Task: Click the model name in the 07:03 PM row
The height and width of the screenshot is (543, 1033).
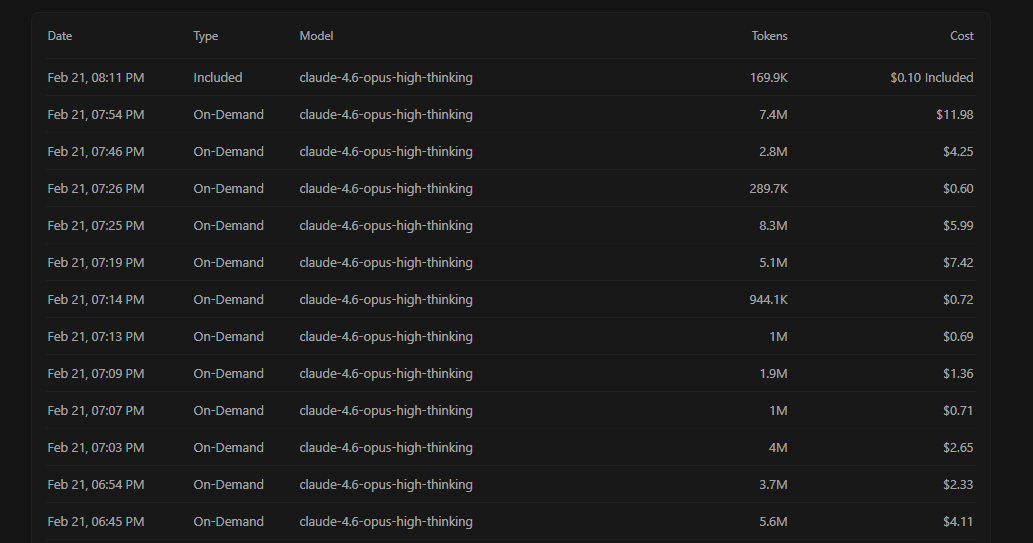Action: click(x=386, y=447)
